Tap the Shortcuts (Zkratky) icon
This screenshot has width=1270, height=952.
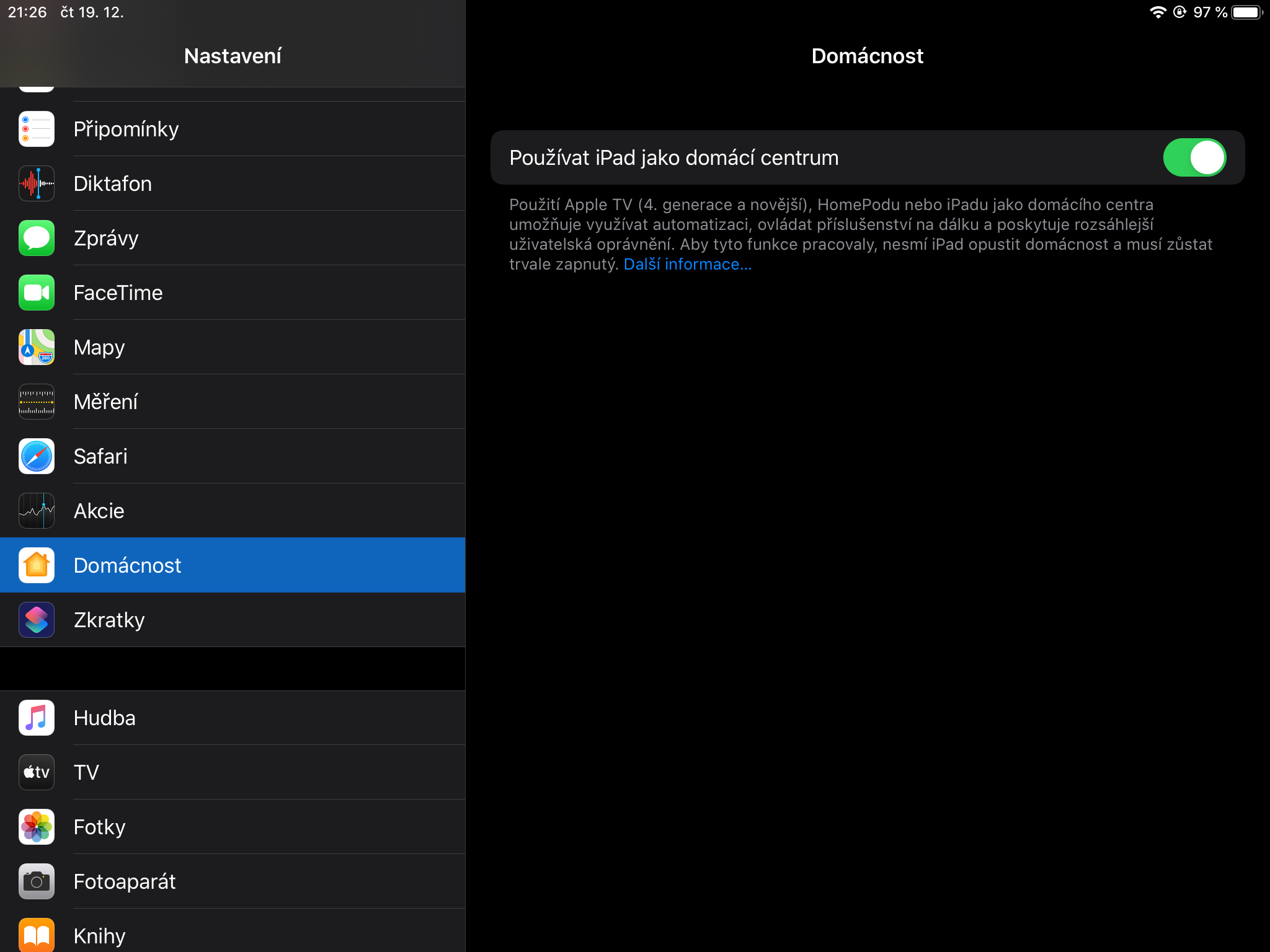coord(37,620)
